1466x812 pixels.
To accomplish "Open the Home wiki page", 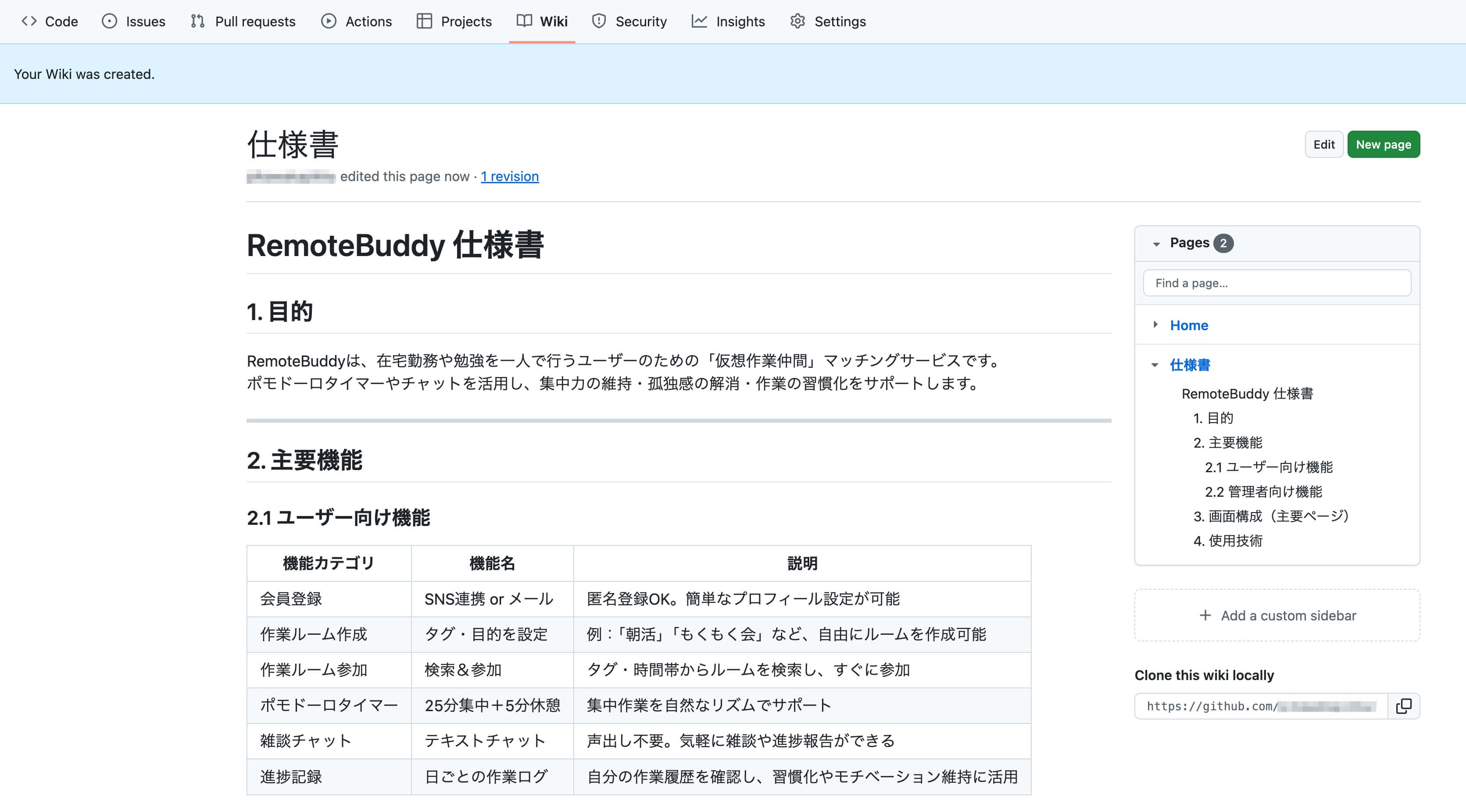I will pos(1189,325).
